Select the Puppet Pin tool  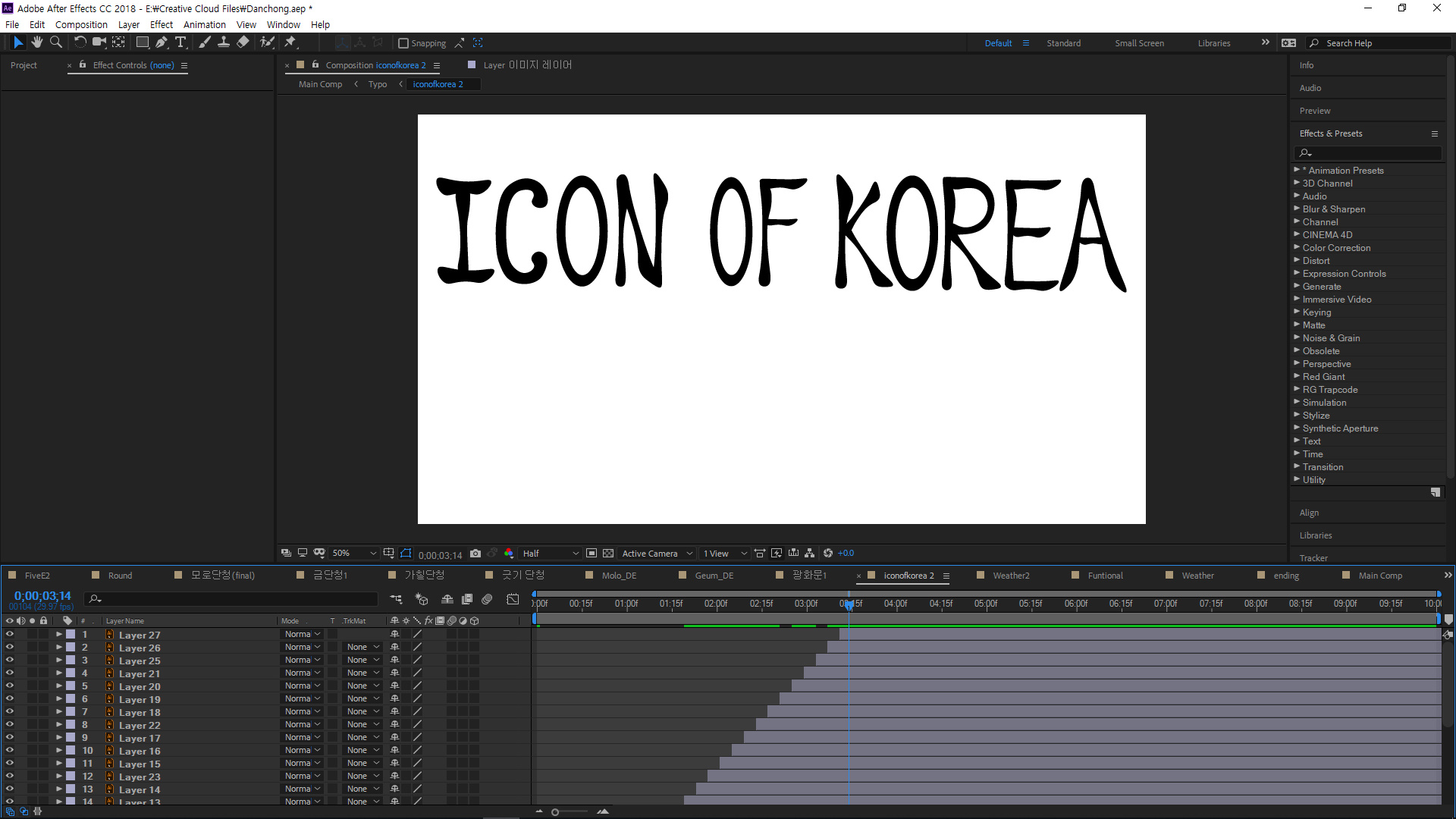pyautogui.click(x=290, y=42)
